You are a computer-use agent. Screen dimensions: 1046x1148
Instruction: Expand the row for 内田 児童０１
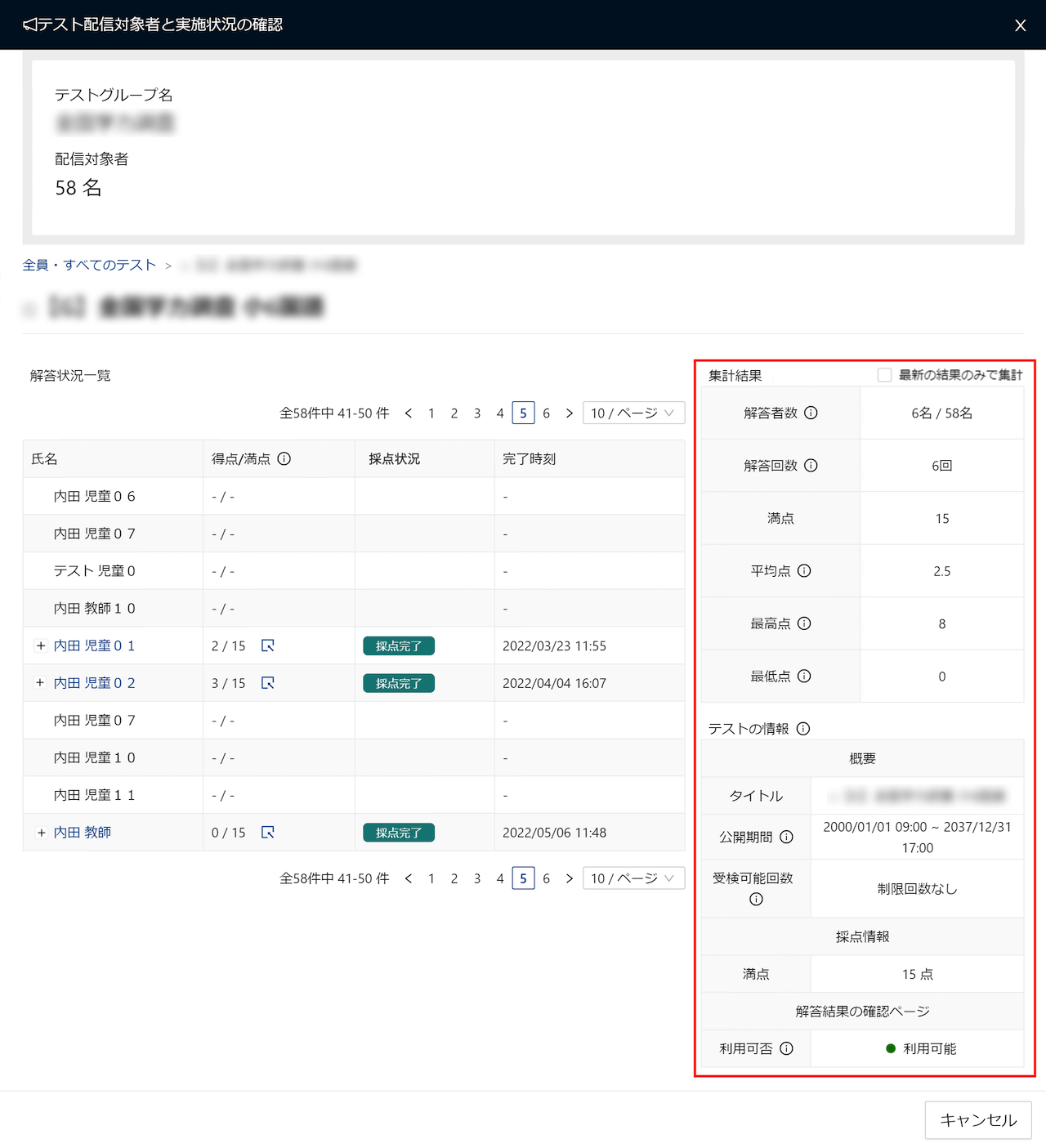click(x=40, y=645)
